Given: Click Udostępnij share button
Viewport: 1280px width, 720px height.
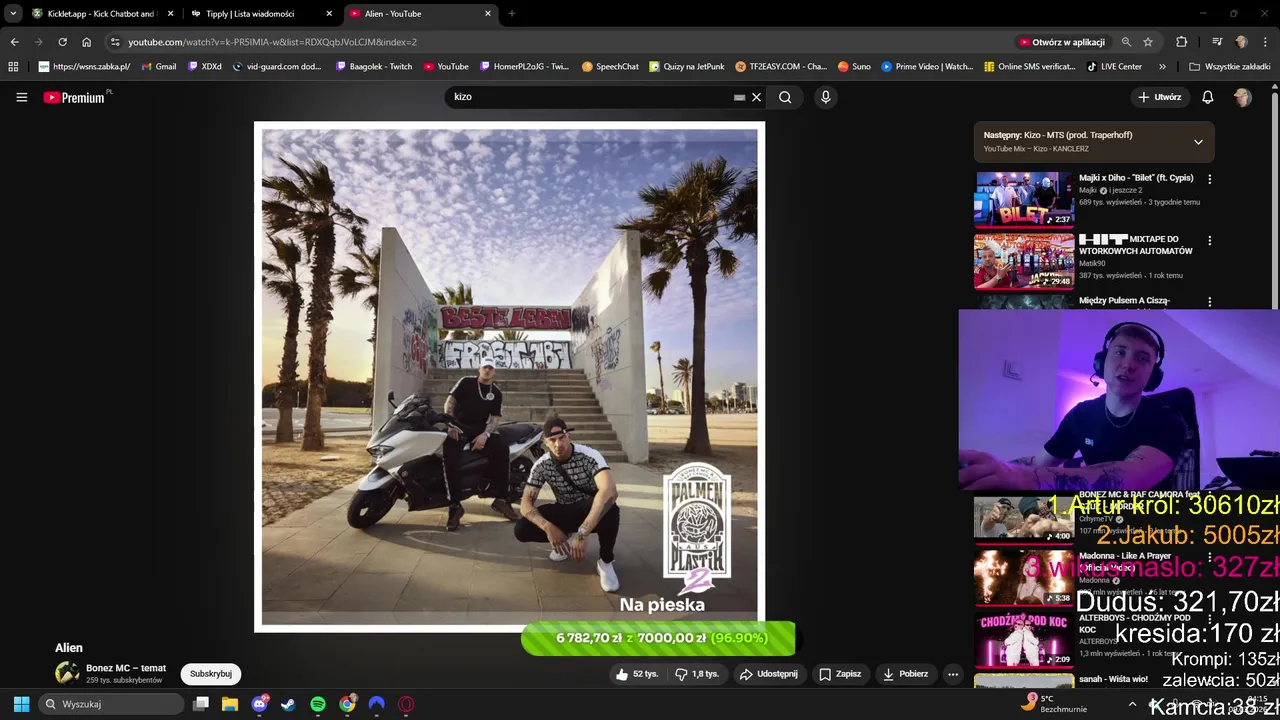Looking at the screenshot, I should coord(768,674).
